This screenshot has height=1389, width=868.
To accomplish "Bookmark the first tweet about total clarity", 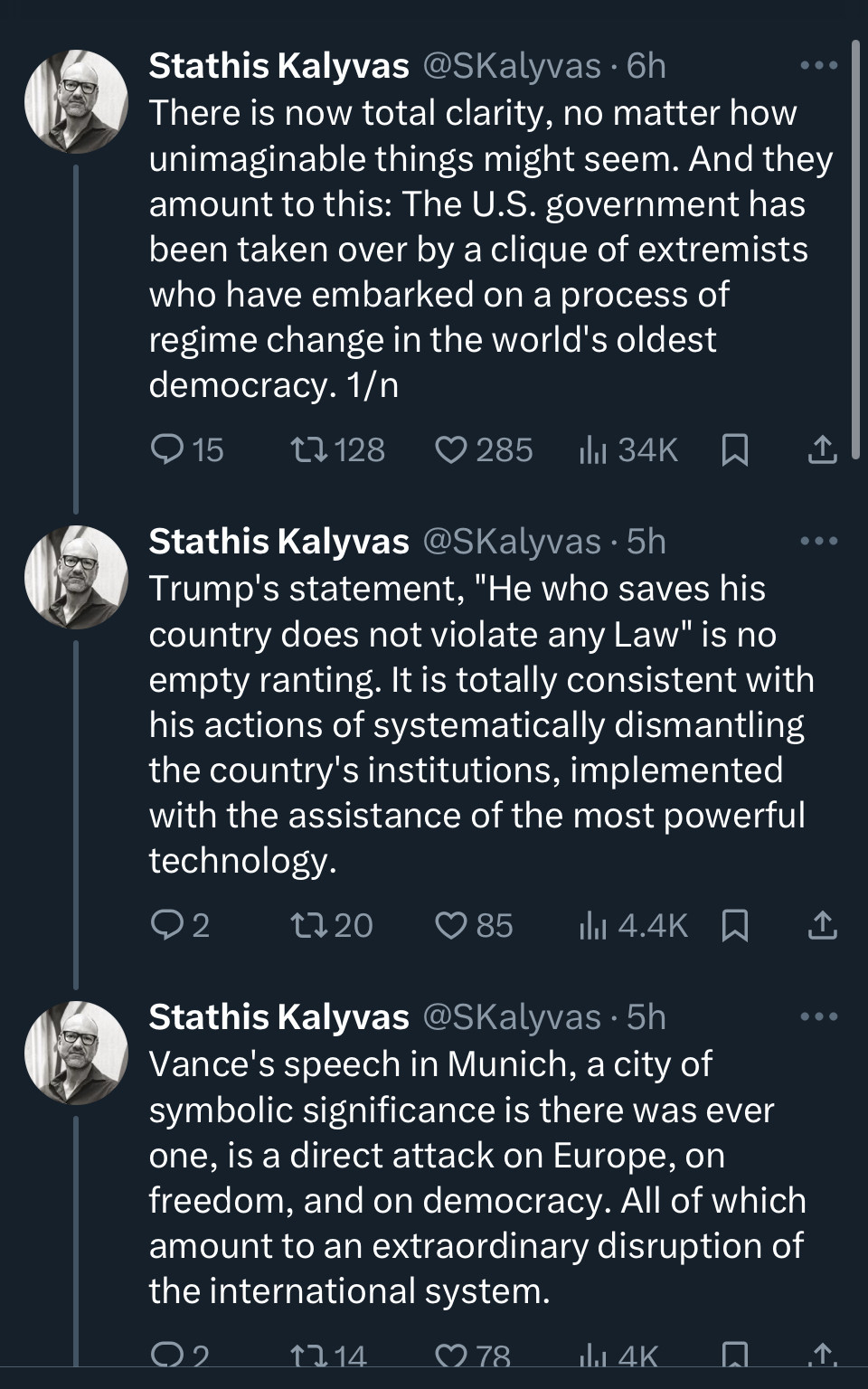I will coord(734,449).
